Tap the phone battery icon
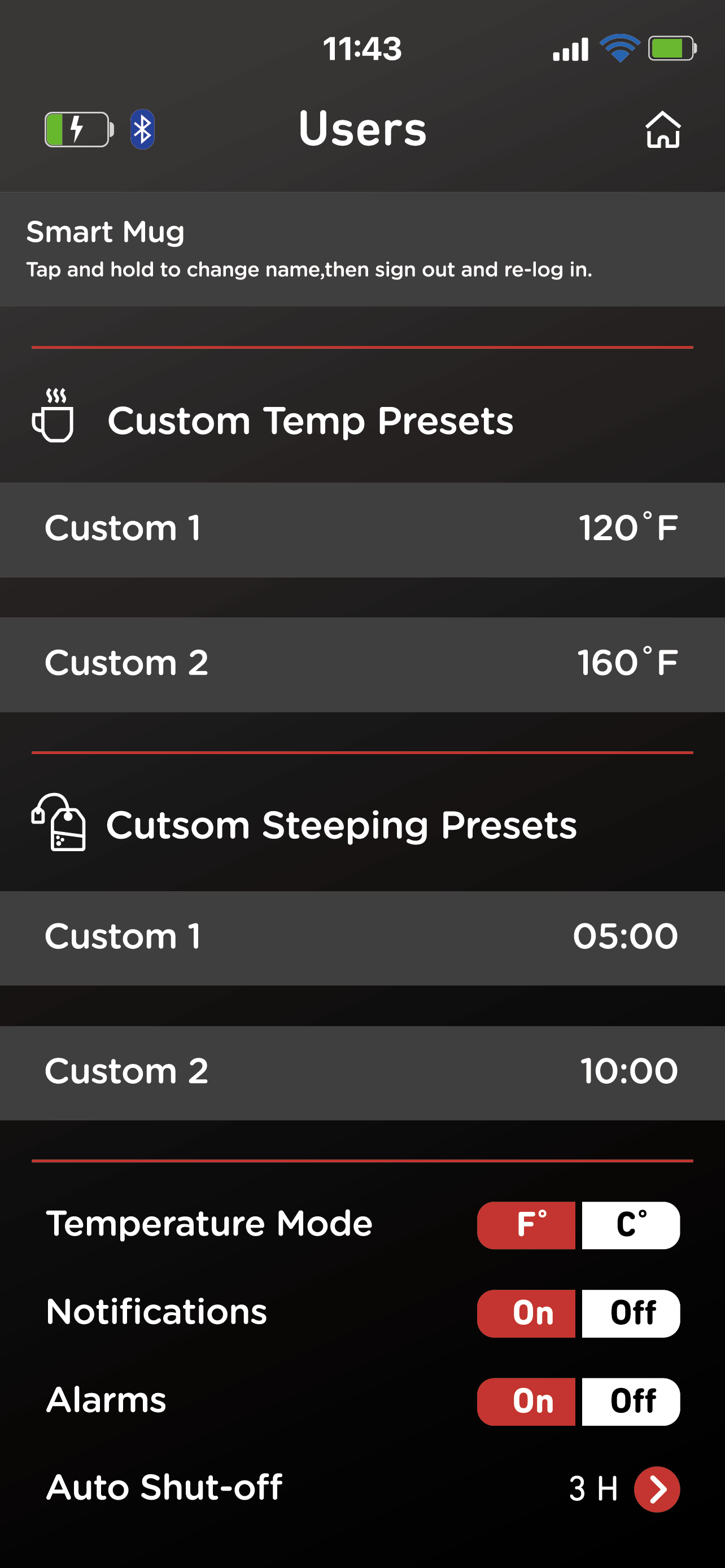The width and height of the screenshot is (725, 1568). point(672,48)
